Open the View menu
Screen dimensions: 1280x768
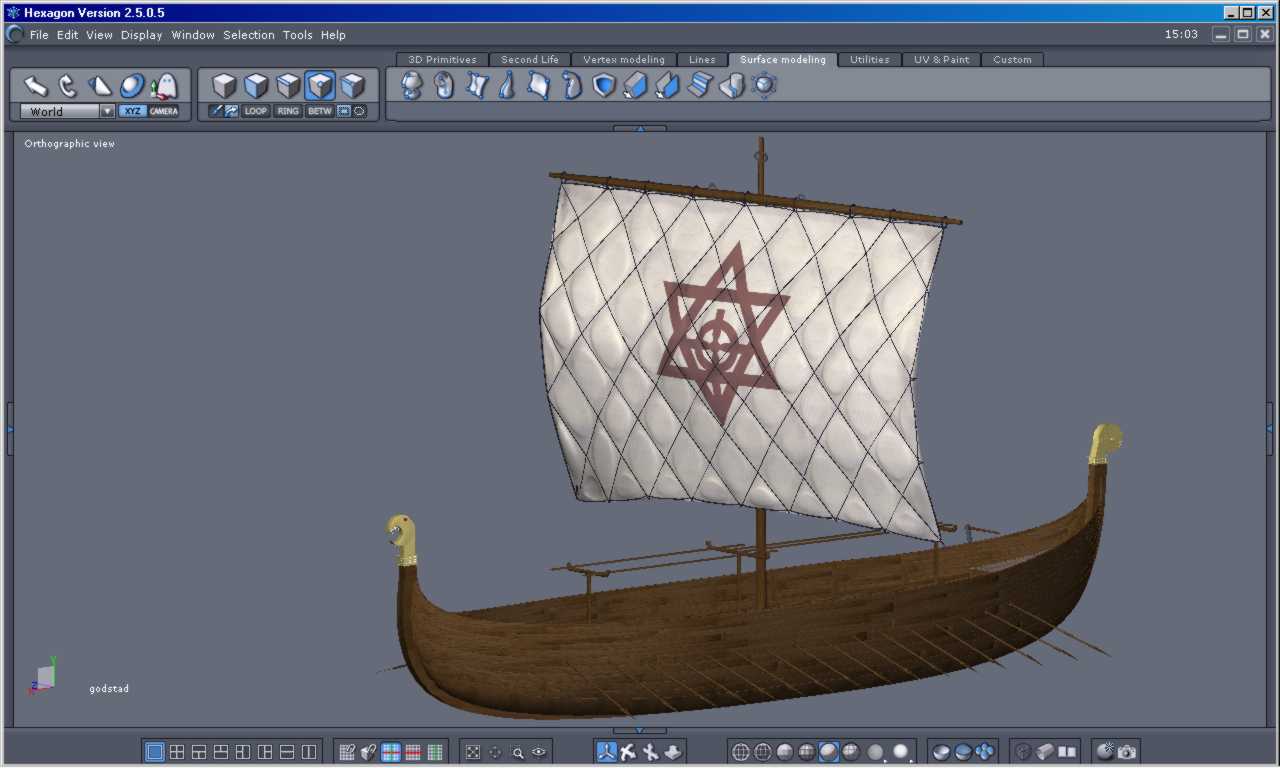[x=99, y=35]
